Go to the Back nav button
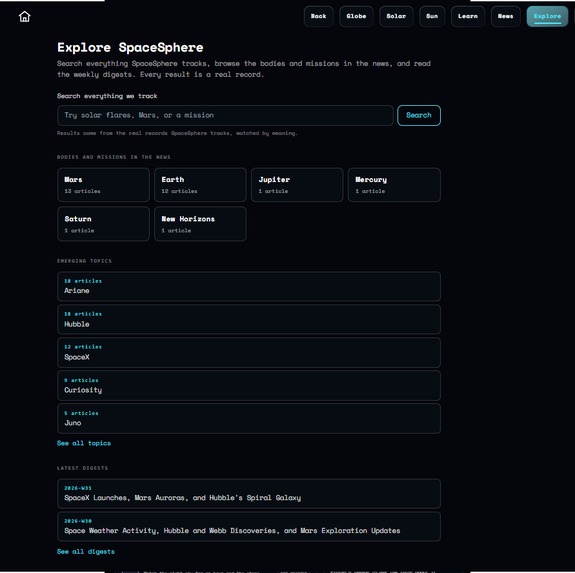The width and height of the screenshot is (575, 573). [x=318, y=16]
